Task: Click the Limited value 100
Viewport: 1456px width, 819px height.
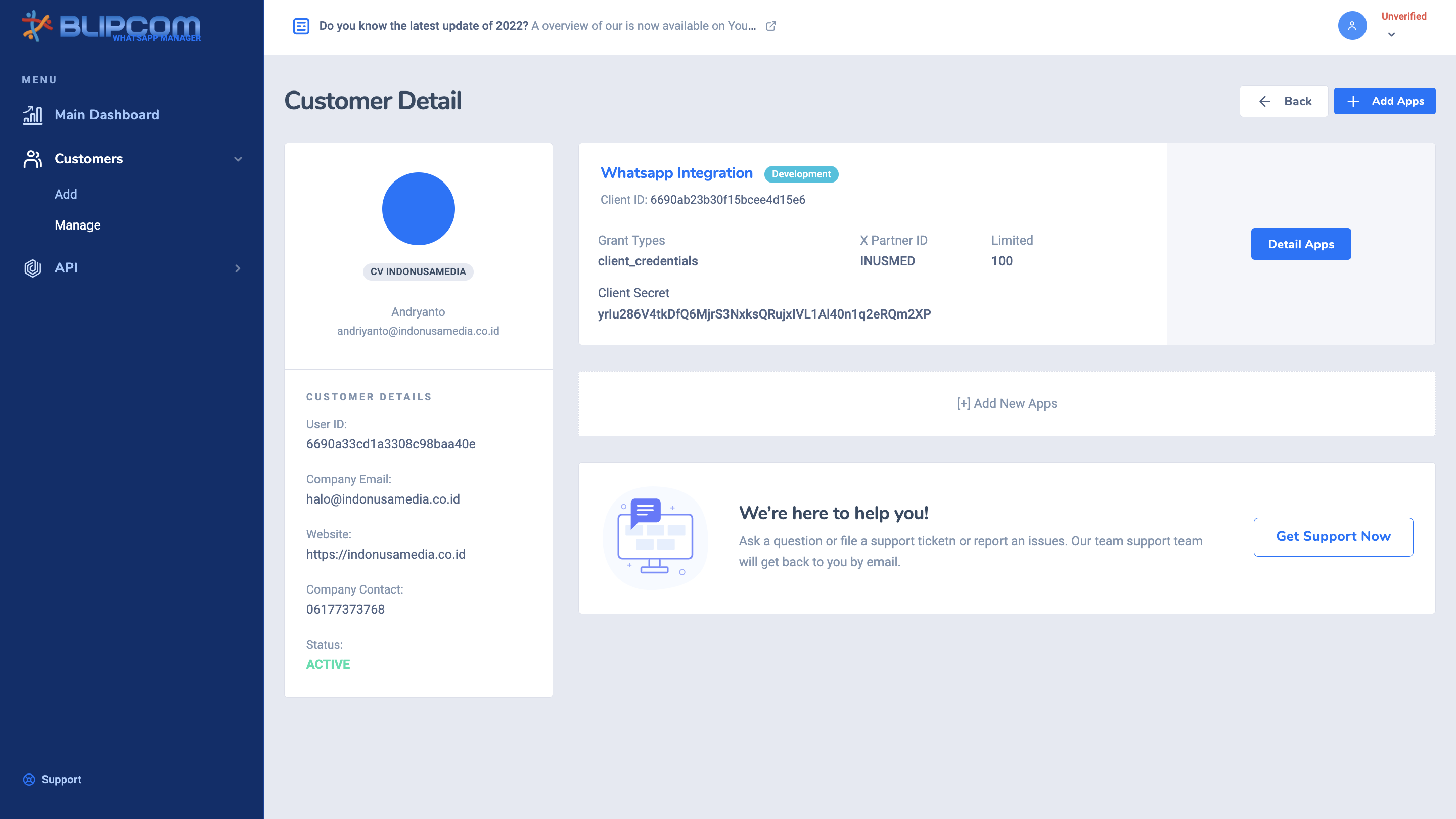Action: pyautogui.click(x=1002, y=261)
